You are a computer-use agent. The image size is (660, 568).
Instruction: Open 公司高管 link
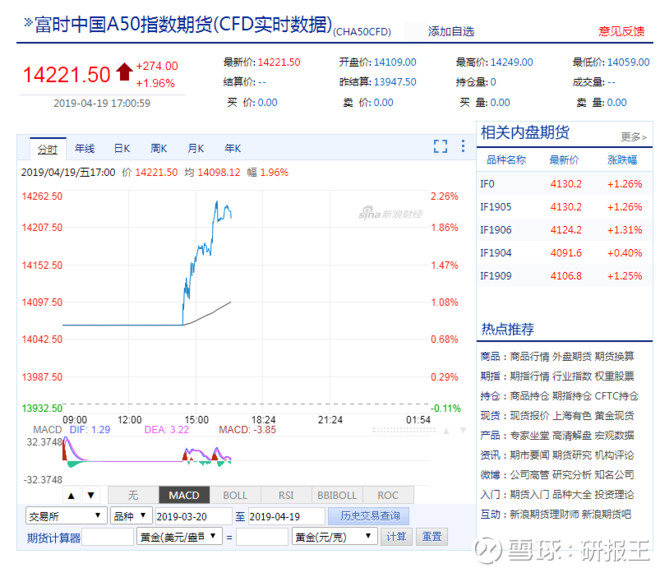coord(530,475)
